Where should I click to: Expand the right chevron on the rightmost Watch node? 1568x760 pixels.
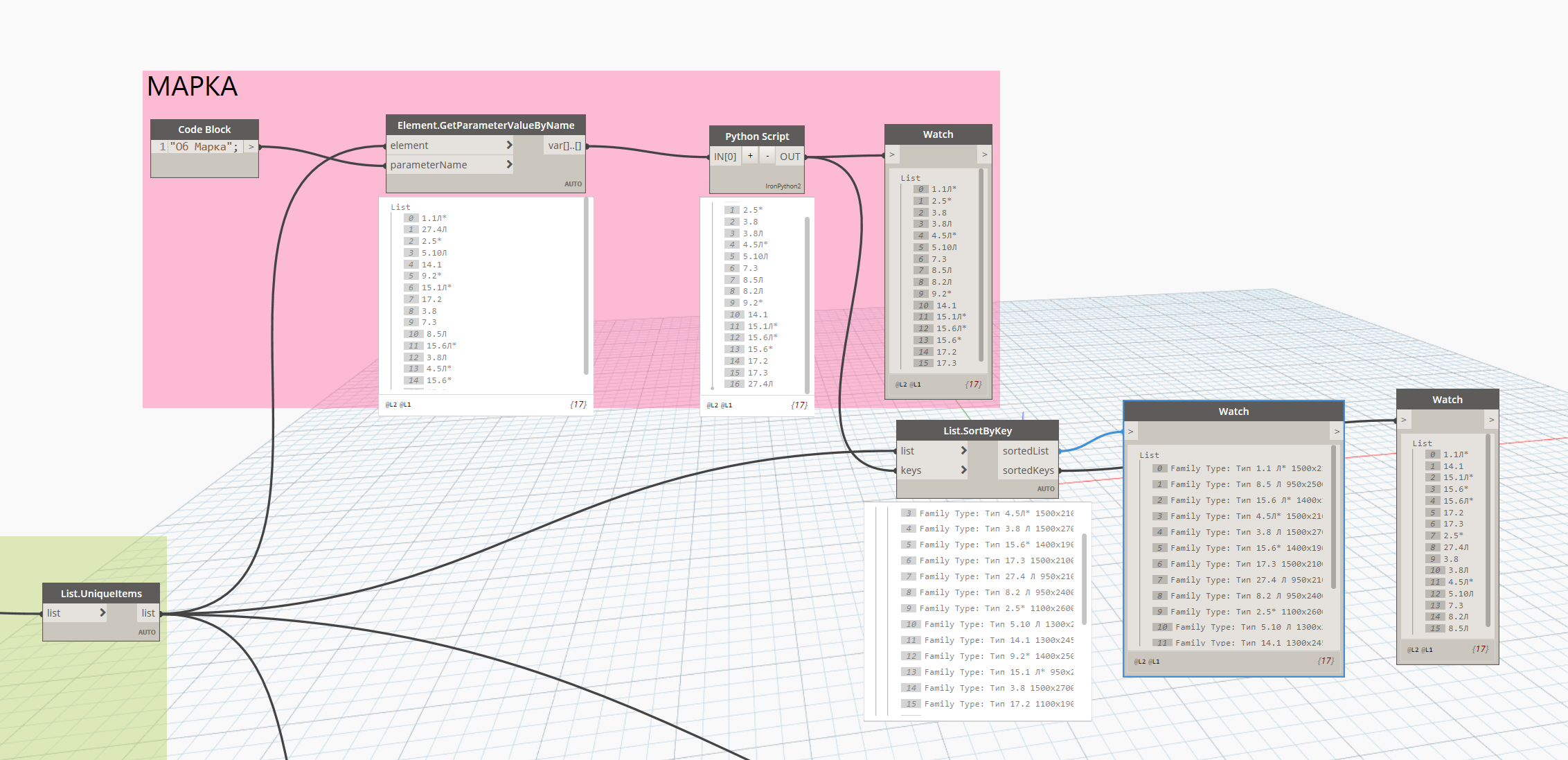coord(1492,419)
